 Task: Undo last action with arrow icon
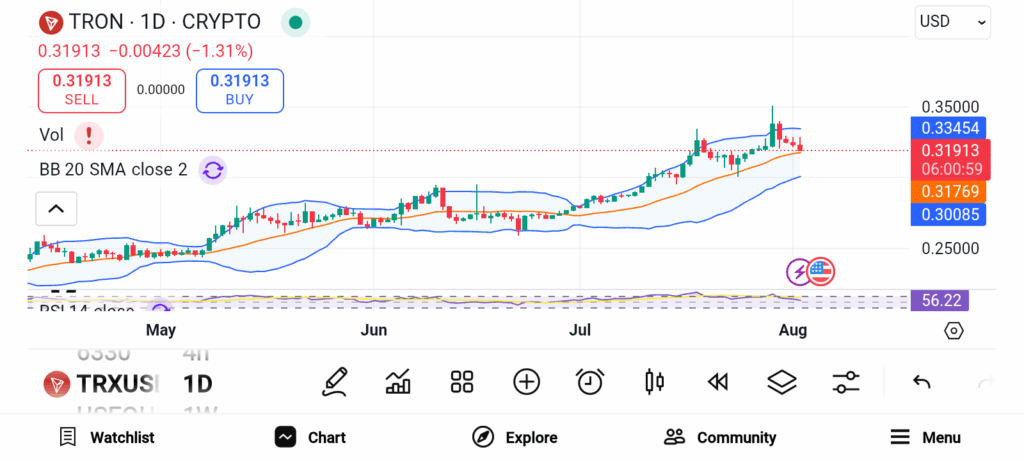[922, 381]
